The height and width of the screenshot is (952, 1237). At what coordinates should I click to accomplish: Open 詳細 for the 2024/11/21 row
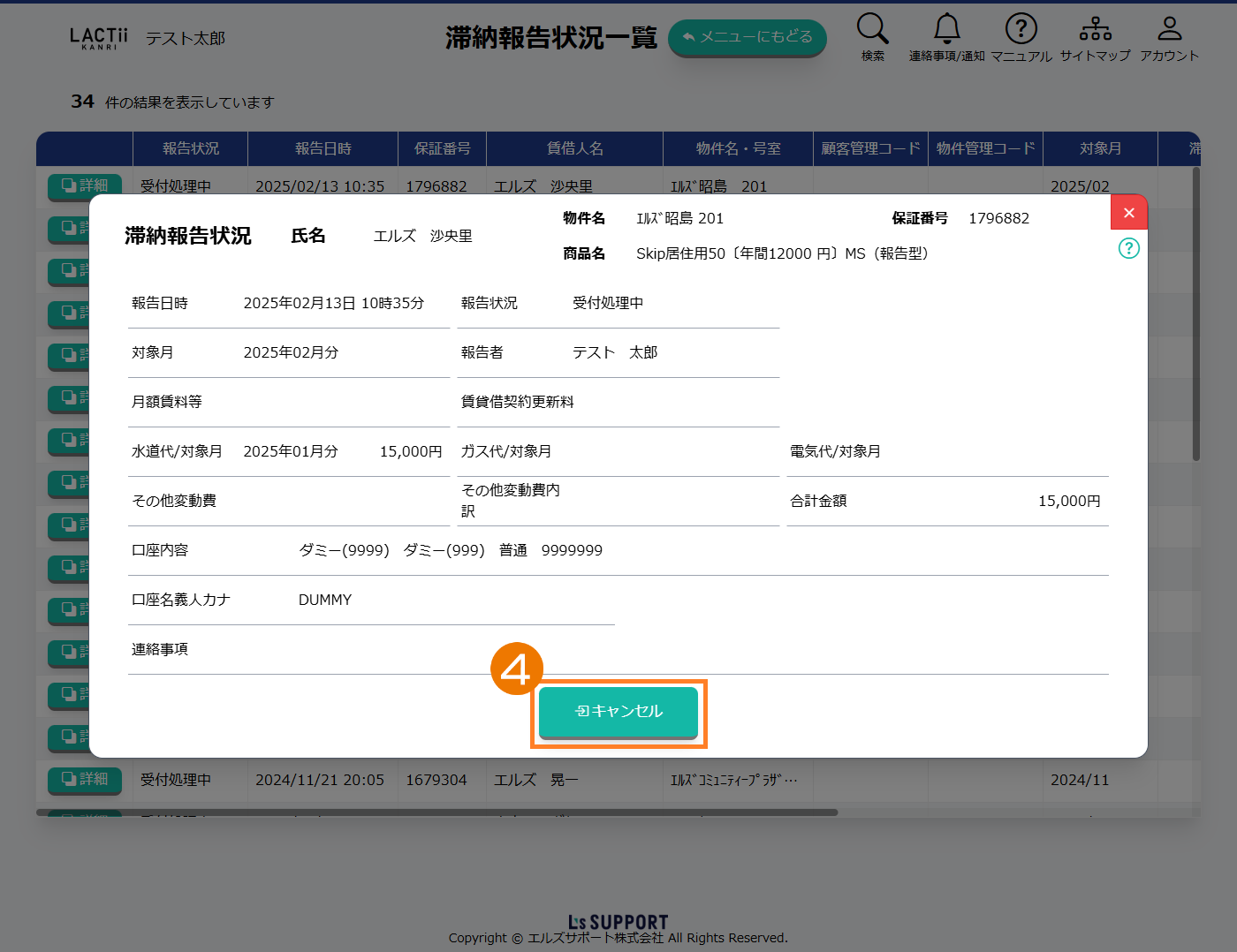(x=85, y=779)
